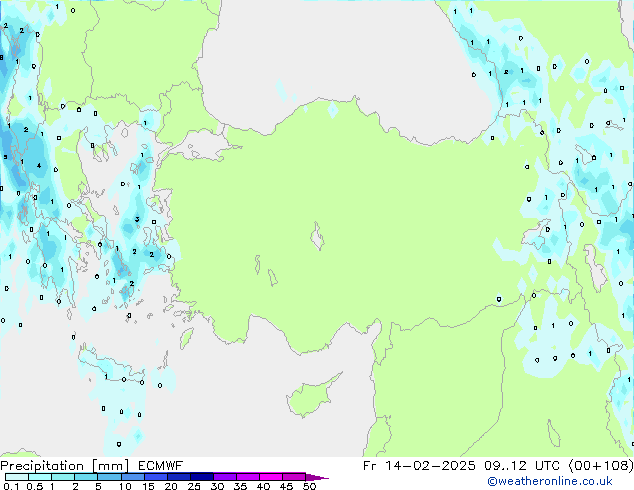Click the '35' legend scale label
634x490 pixels.
(240, 486)
